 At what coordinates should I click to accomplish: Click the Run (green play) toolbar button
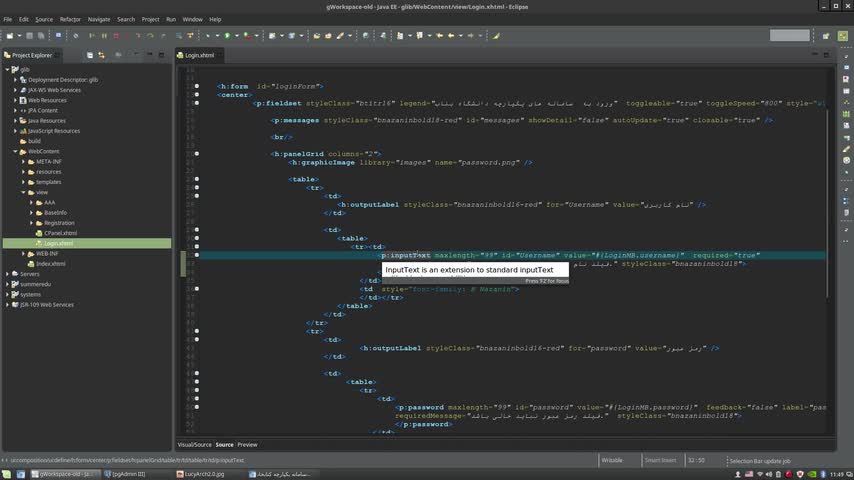pyautogui.click(x=228, y=36)
